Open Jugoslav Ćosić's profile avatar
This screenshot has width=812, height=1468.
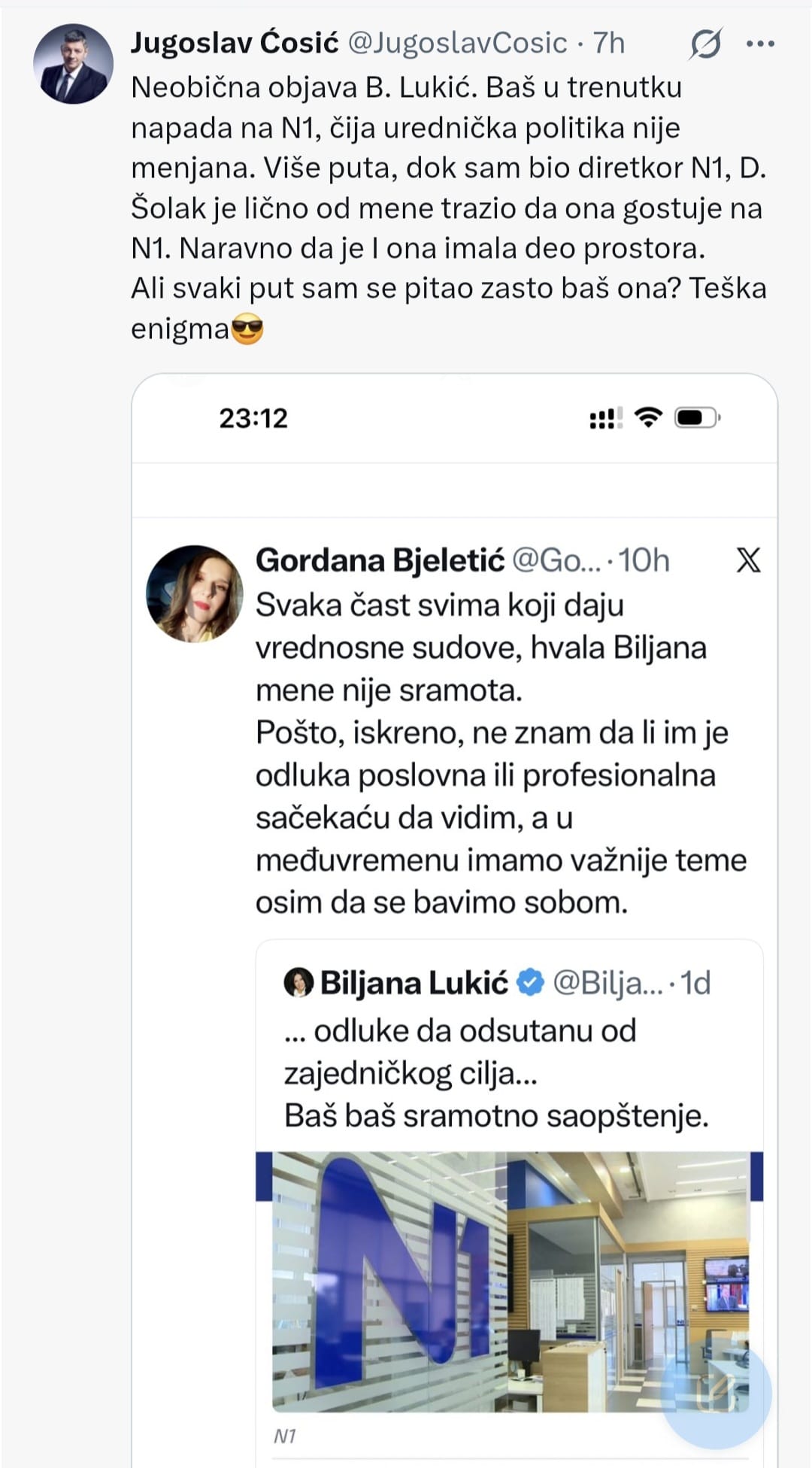[73, 64]
